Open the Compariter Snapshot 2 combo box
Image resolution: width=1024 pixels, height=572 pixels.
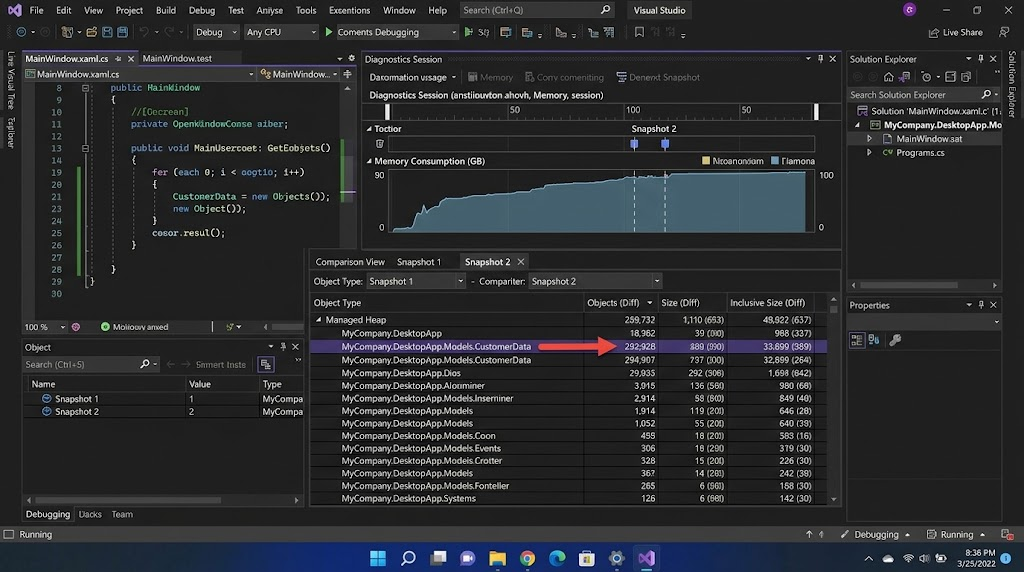pos(595,281)
